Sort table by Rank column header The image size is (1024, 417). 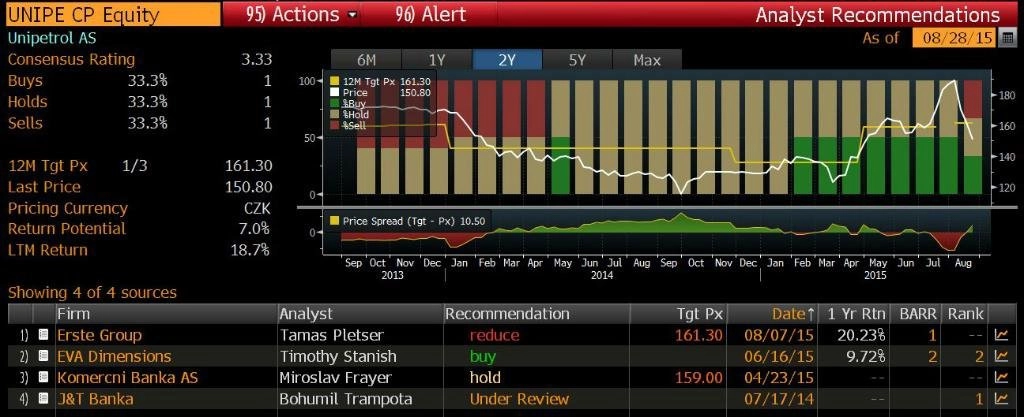(x=965, y=314)
